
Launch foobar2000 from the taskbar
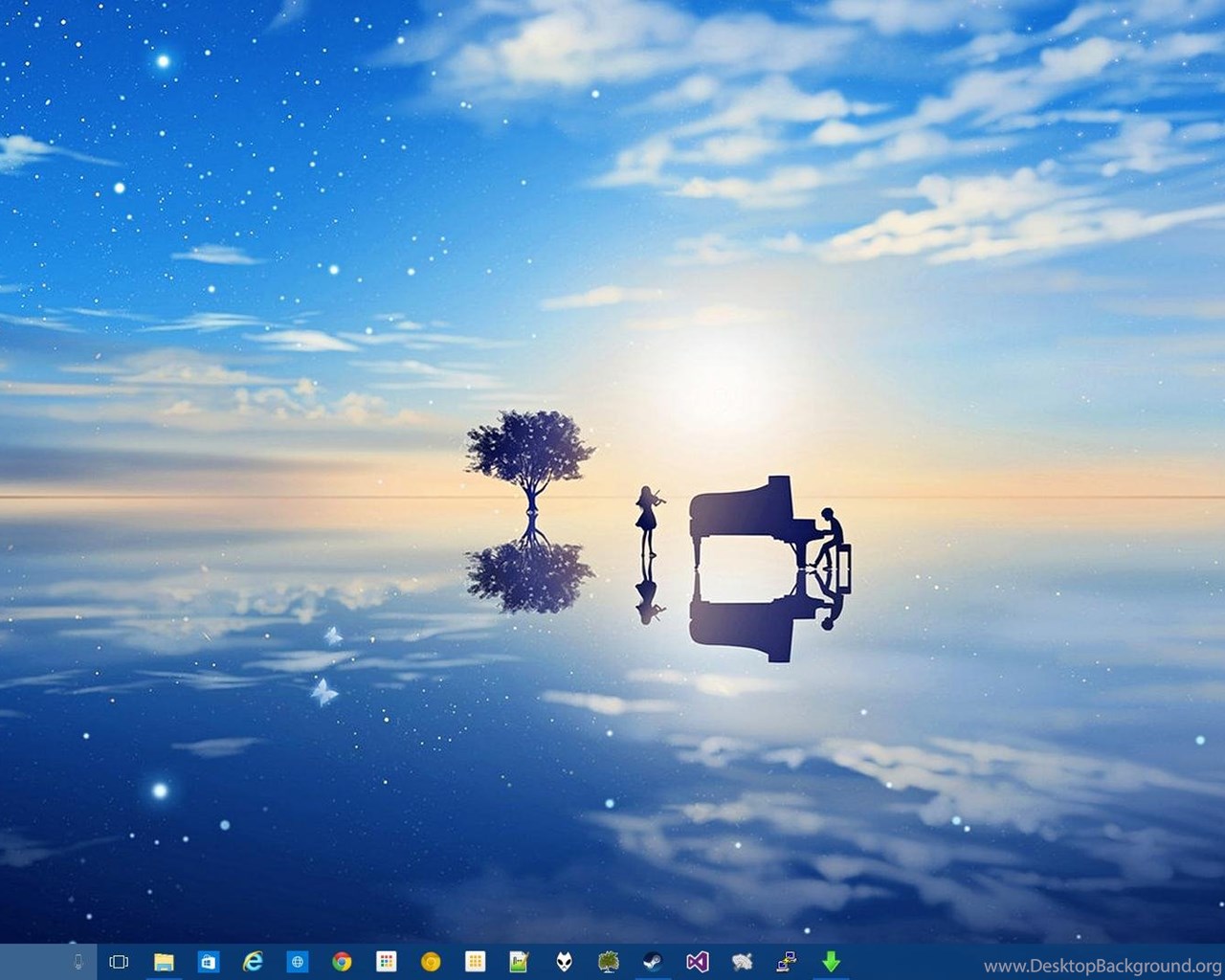pos(565,962)
